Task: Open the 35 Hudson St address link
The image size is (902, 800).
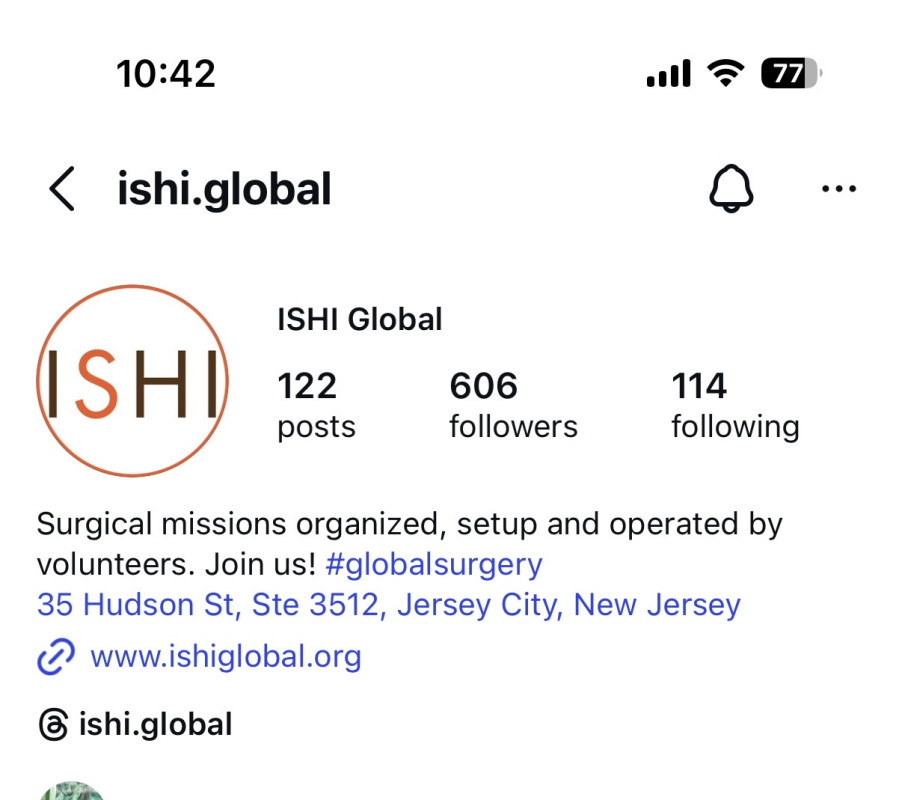Action: coord(389,605)
